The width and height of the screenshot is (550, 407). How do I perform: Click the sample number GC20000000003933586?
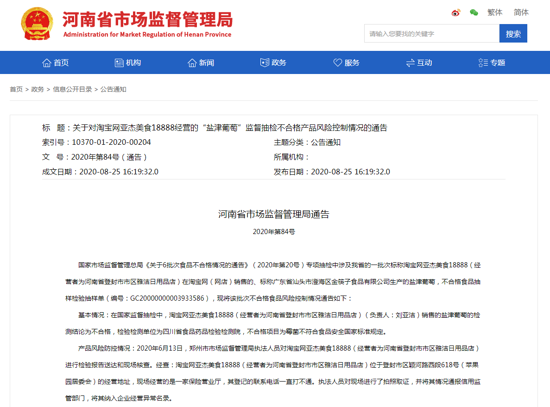[x=167, y=298]
